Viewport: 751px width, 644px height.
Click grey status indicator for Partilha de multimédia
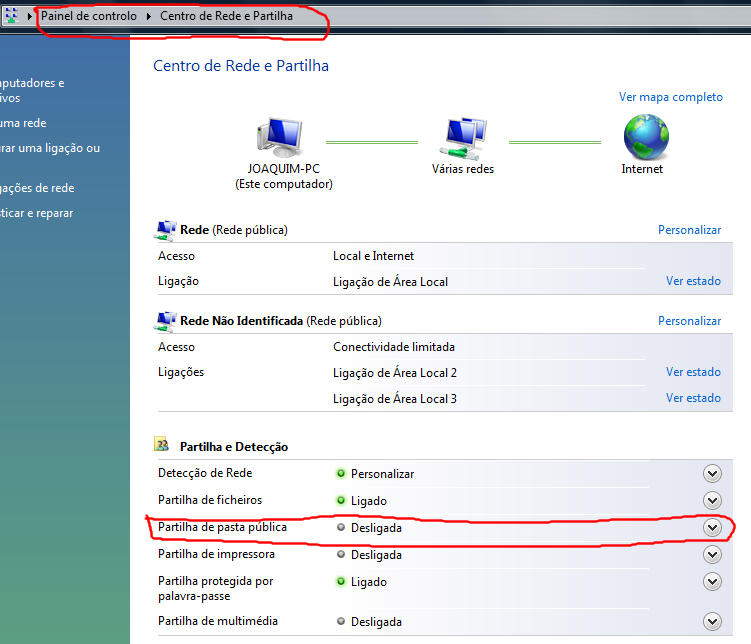point(341,621)
